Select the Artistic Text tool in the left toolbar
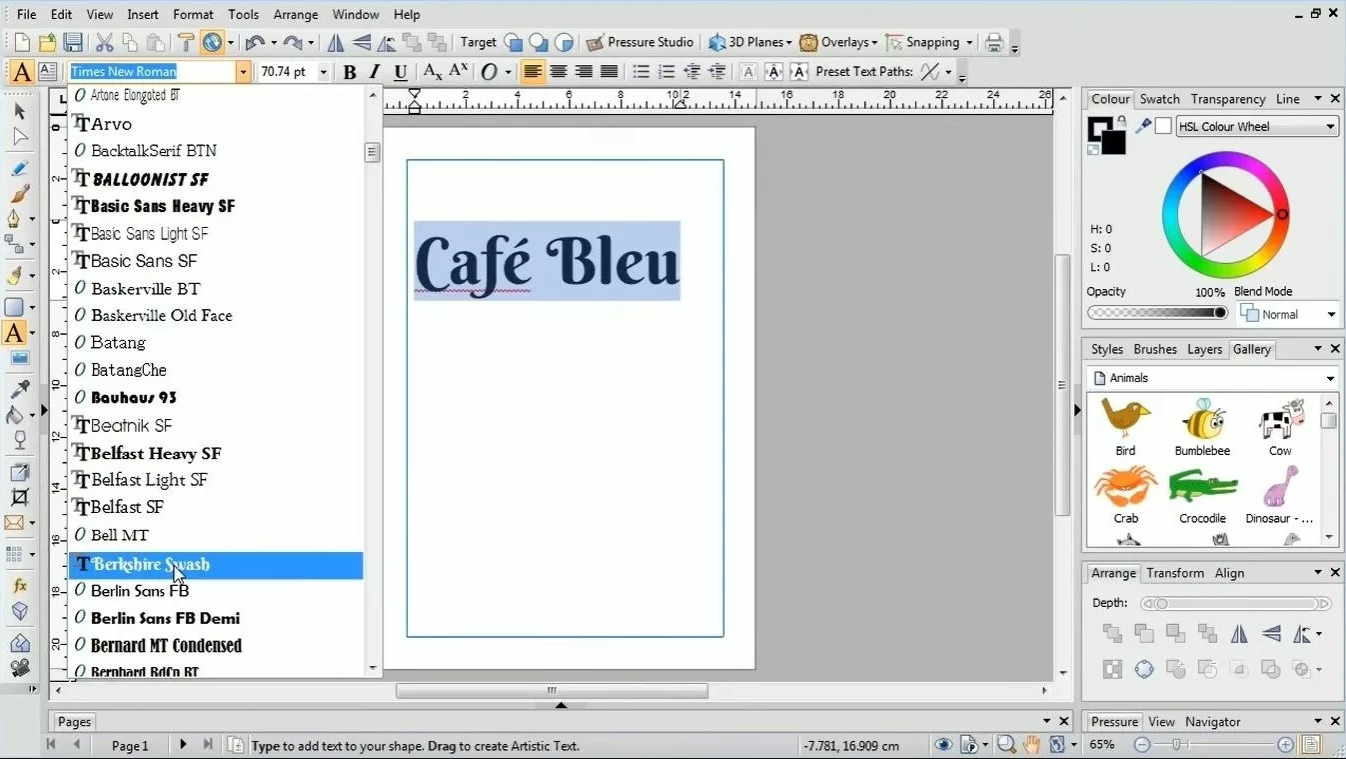Viewport: 1346px width, 759px height. coord(15,334)
